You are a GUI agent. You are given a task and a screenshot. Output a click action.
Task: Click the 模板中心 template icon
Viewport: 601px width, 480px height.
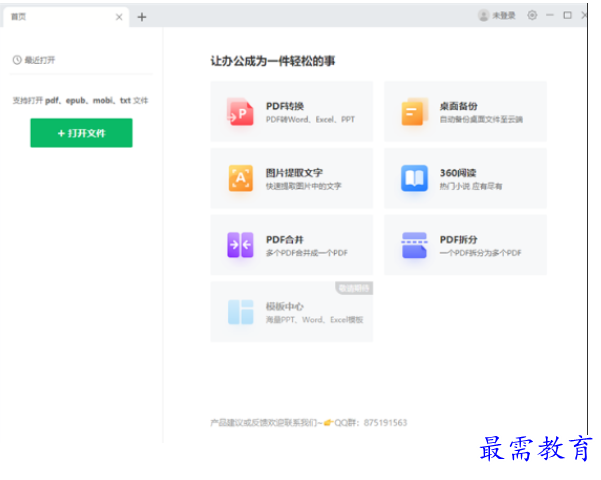[240, 312]
